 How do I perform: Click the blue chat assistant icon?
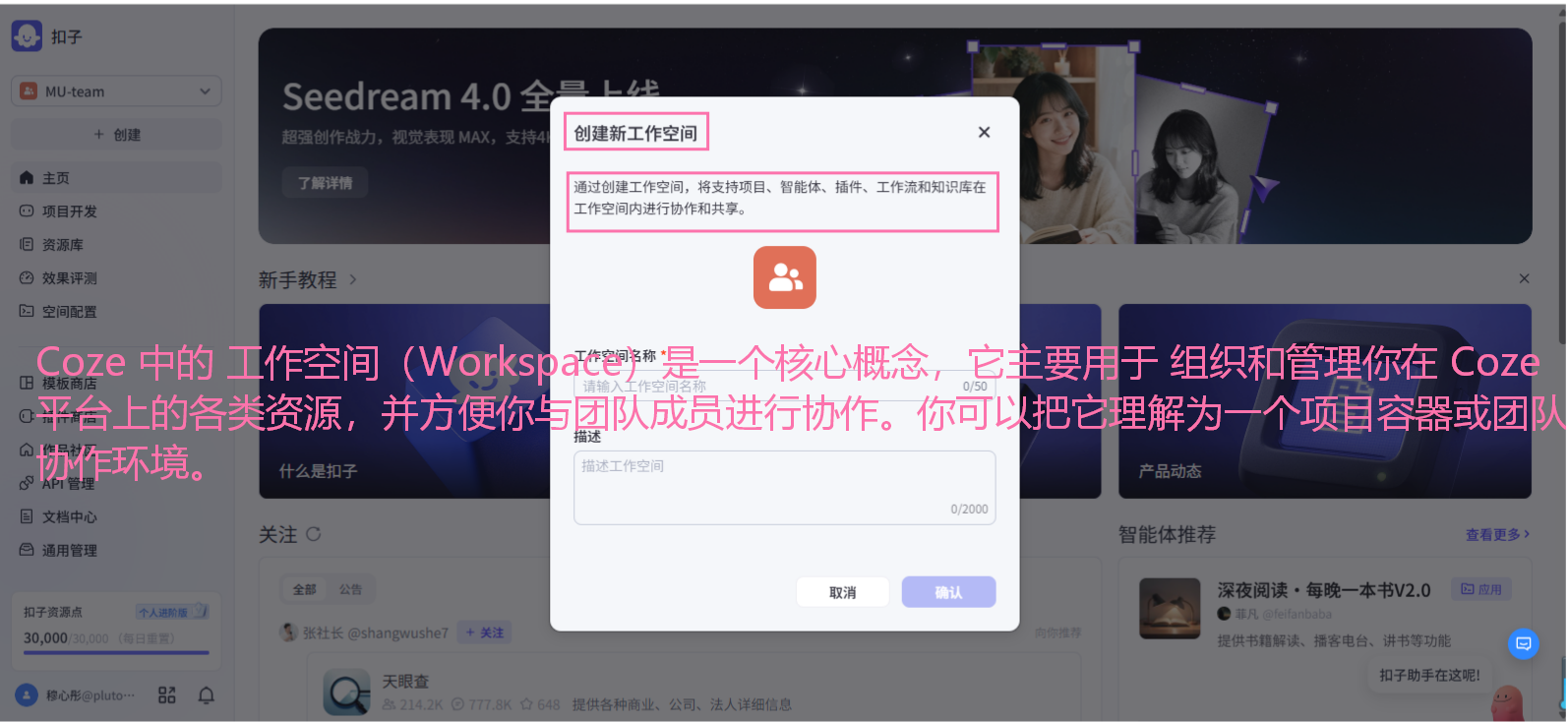click(x=1524, y=643)
